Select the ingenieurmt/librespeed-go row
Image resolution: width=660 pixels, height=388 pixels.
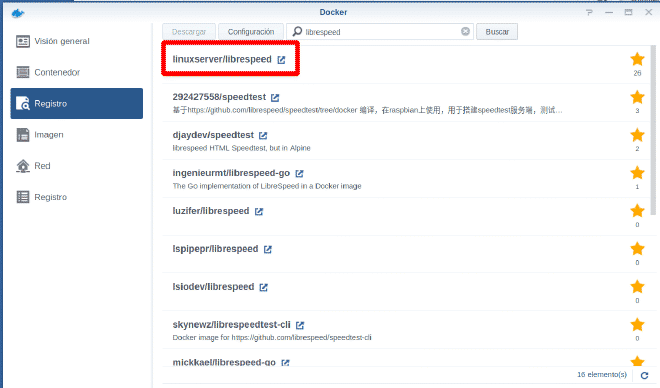406,178
